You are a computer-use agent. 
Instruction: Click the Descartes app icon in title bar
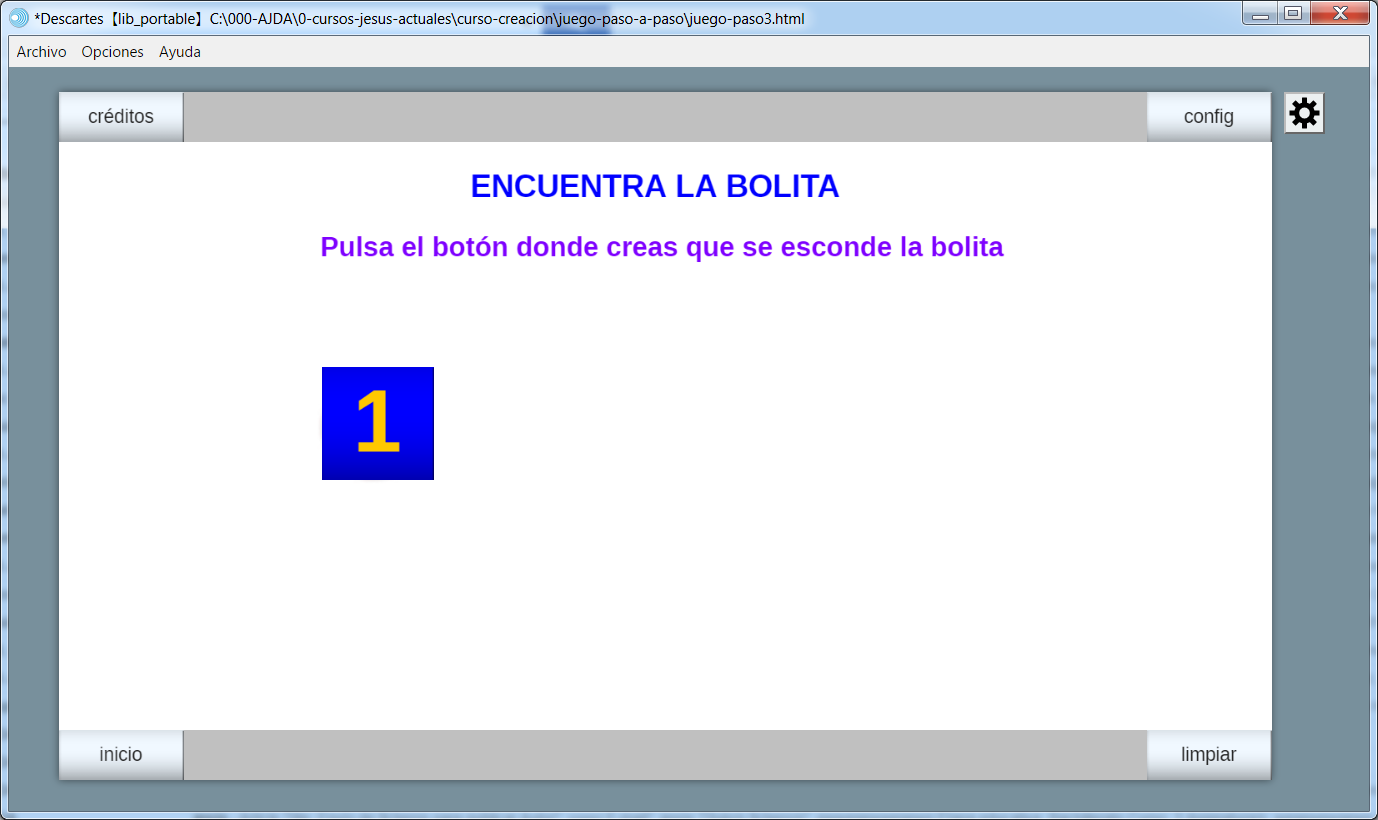(x=19, y=18)
